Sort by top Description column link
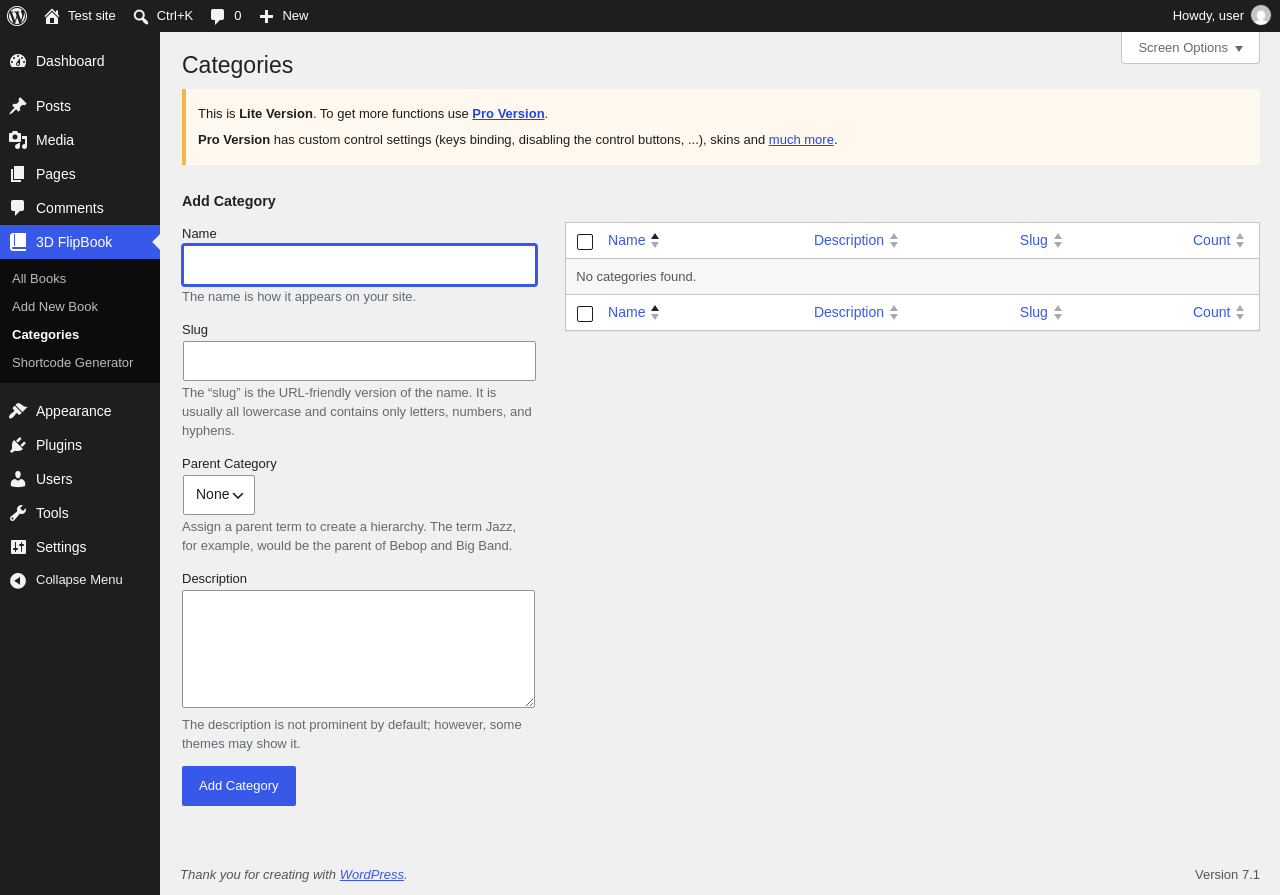 point(849,240)
